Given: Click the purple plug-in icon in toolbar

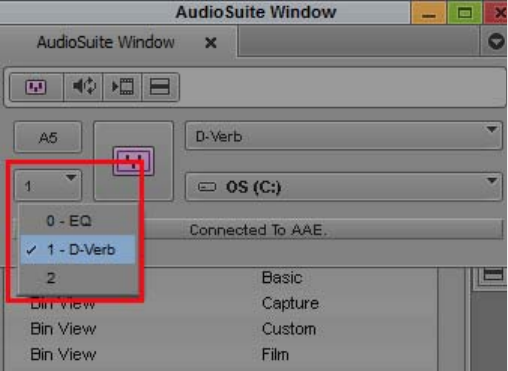Looking at the screenshot, I should pyautogui.click(x=36, y=87).
